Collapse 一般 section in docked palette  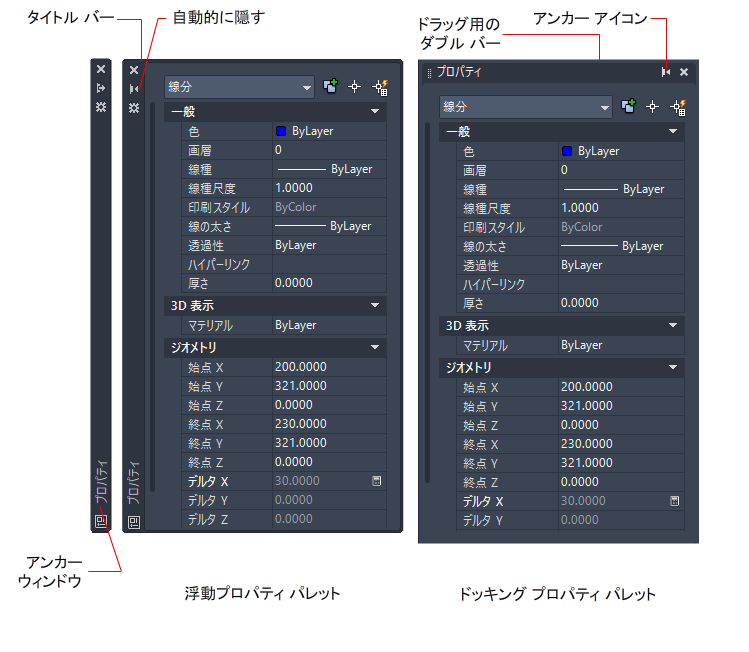point(673,131)
